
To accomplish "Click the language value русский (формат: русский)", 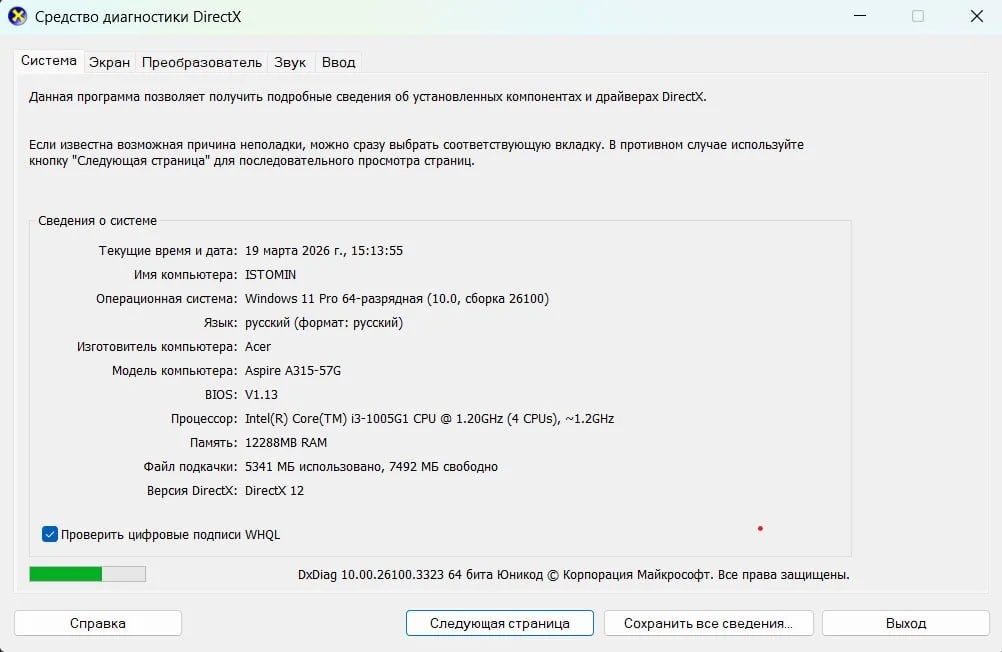I will 324,323.
